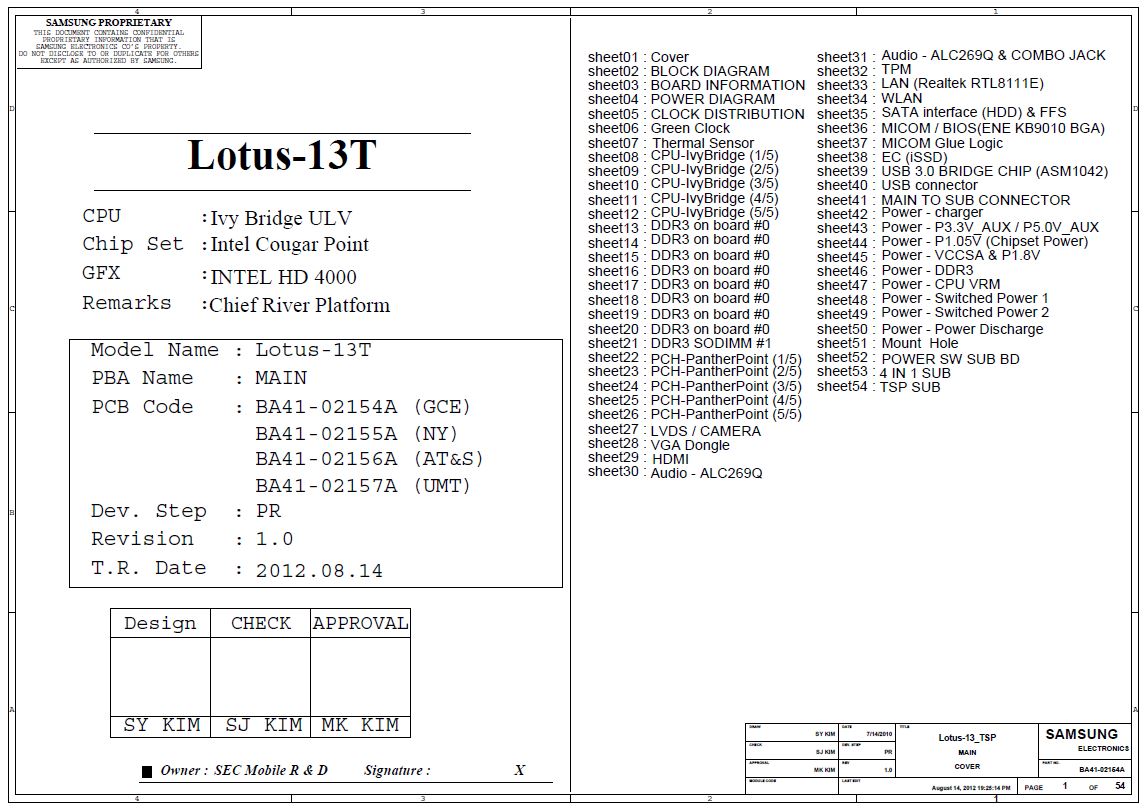Click "sheet43 : Power - P3.3V_AUX / P5.0V_AUX"

tap(958, 228)
